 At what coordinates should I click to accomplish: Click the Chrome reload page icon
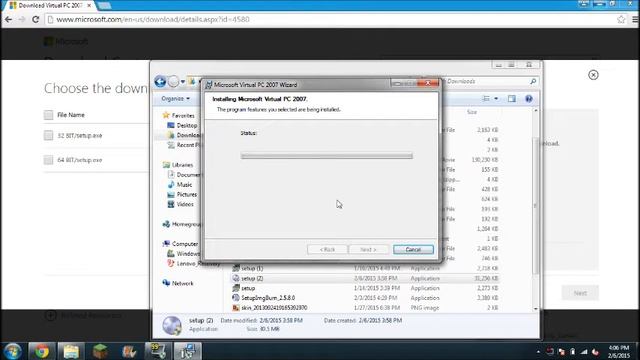pos(36,19)
